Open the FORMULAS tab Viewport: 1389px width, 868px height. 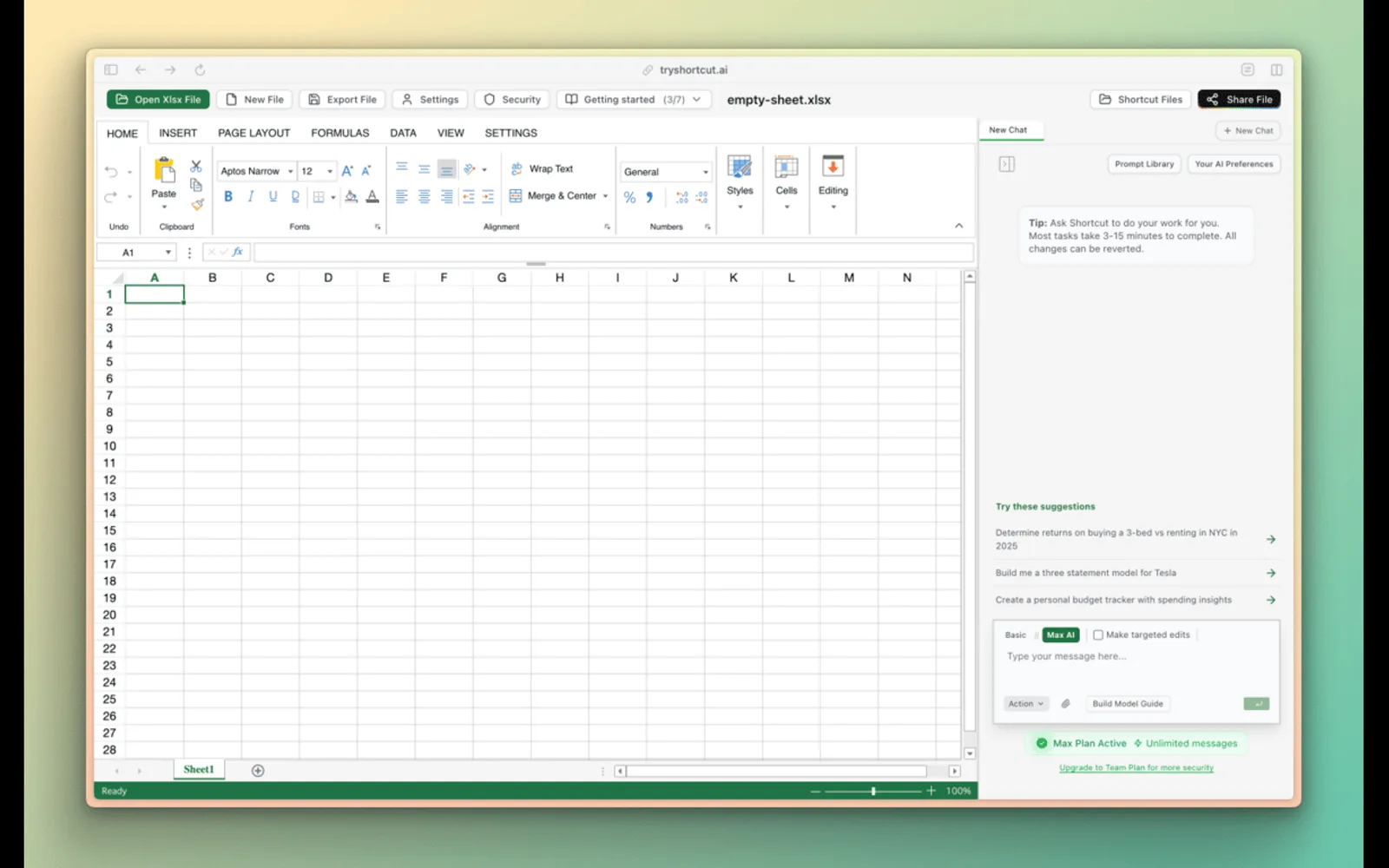click(x=340, y=133)
